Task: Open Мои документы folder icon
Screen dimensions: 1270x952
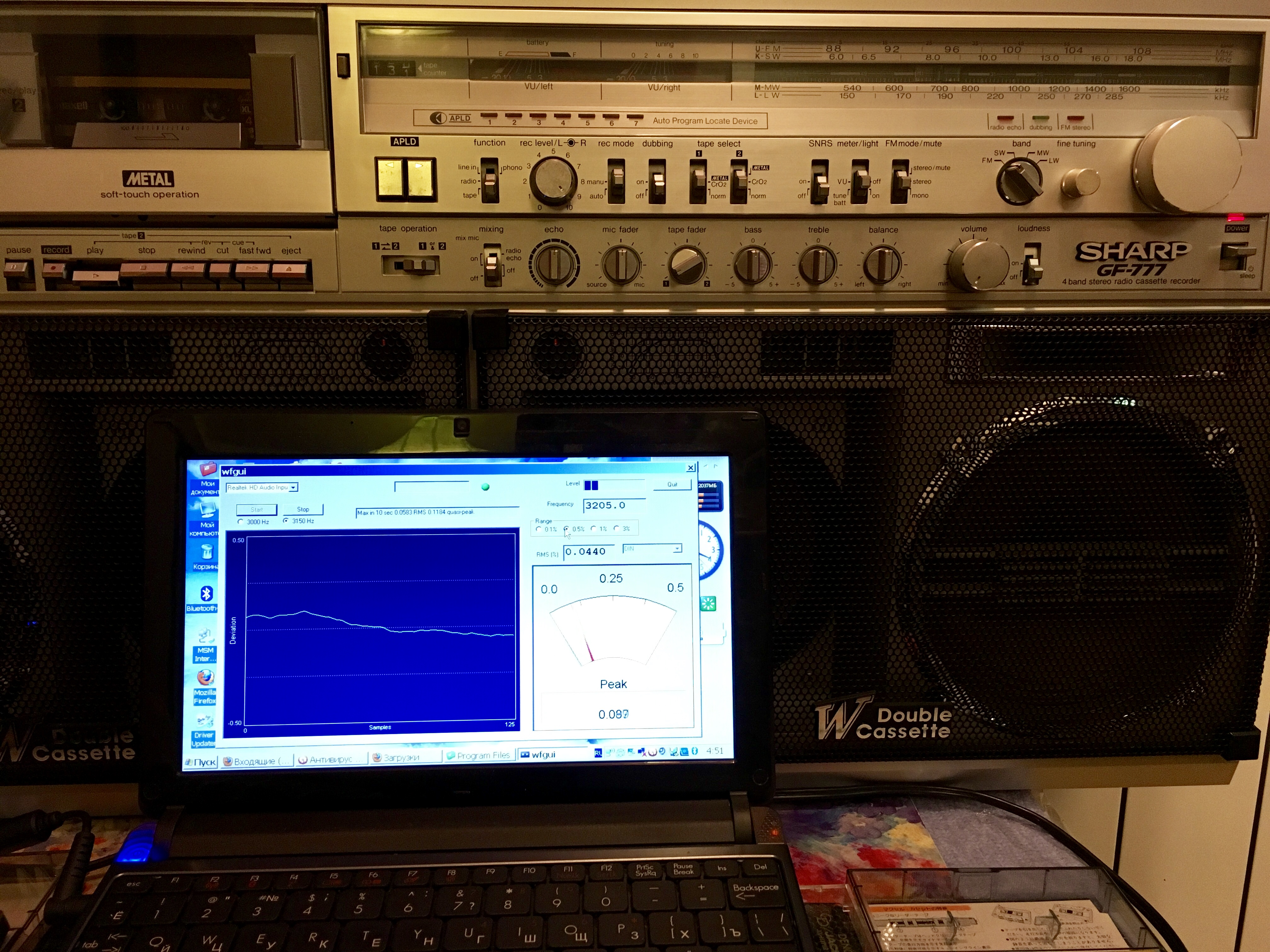Action: click(x=207, y=469)
